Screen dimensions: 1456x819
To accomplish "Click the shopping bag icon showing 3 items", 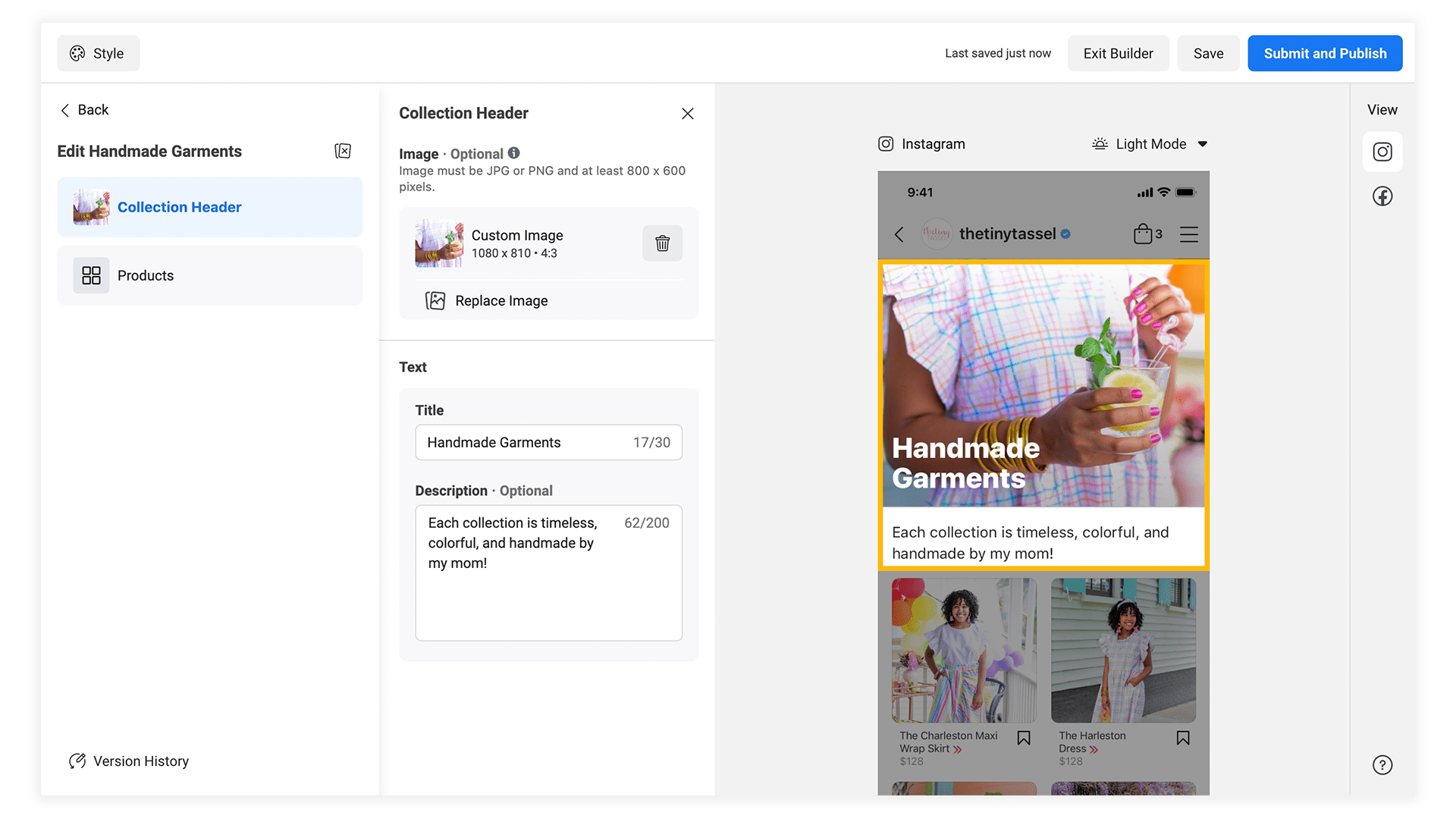I will (1144, 234).
